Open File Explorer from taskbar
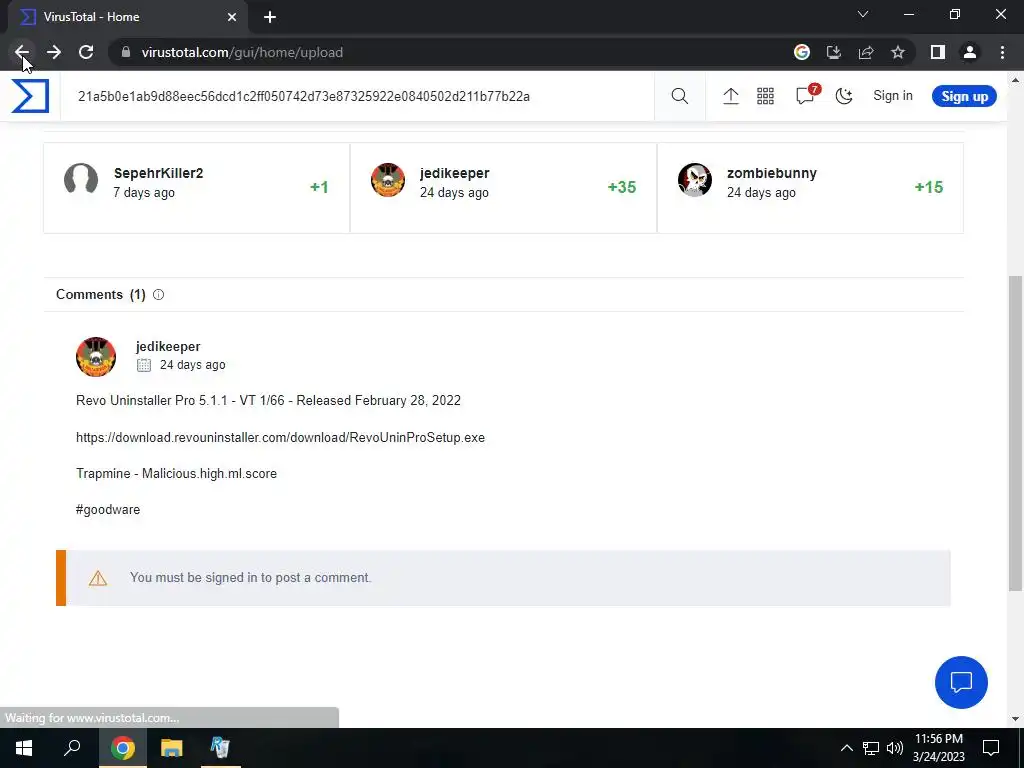Viewport: 1024px width, 768px height. (171, 748)
